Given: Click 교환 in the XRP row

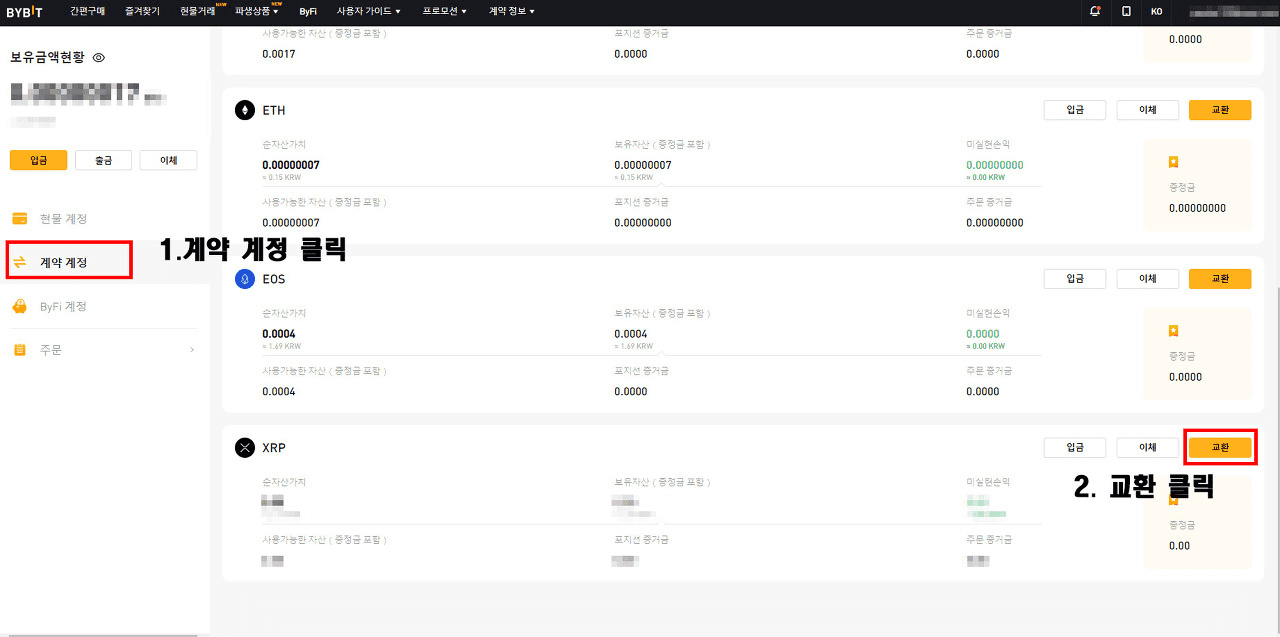Looking at the screenshot, I should pos(1220,448).
